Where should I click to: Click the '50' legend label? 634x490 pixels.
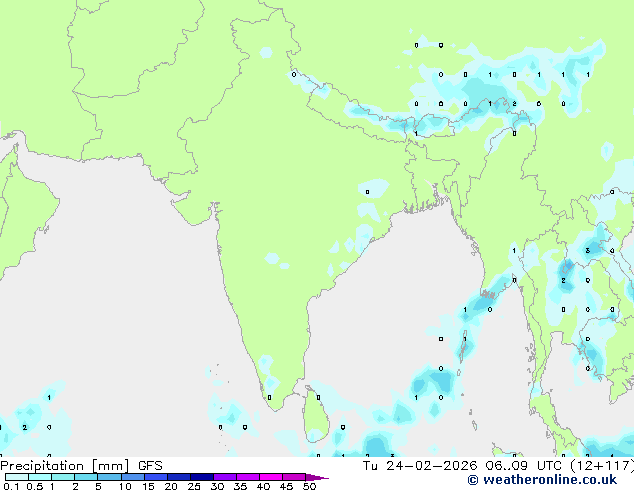[x=309, y=486]
